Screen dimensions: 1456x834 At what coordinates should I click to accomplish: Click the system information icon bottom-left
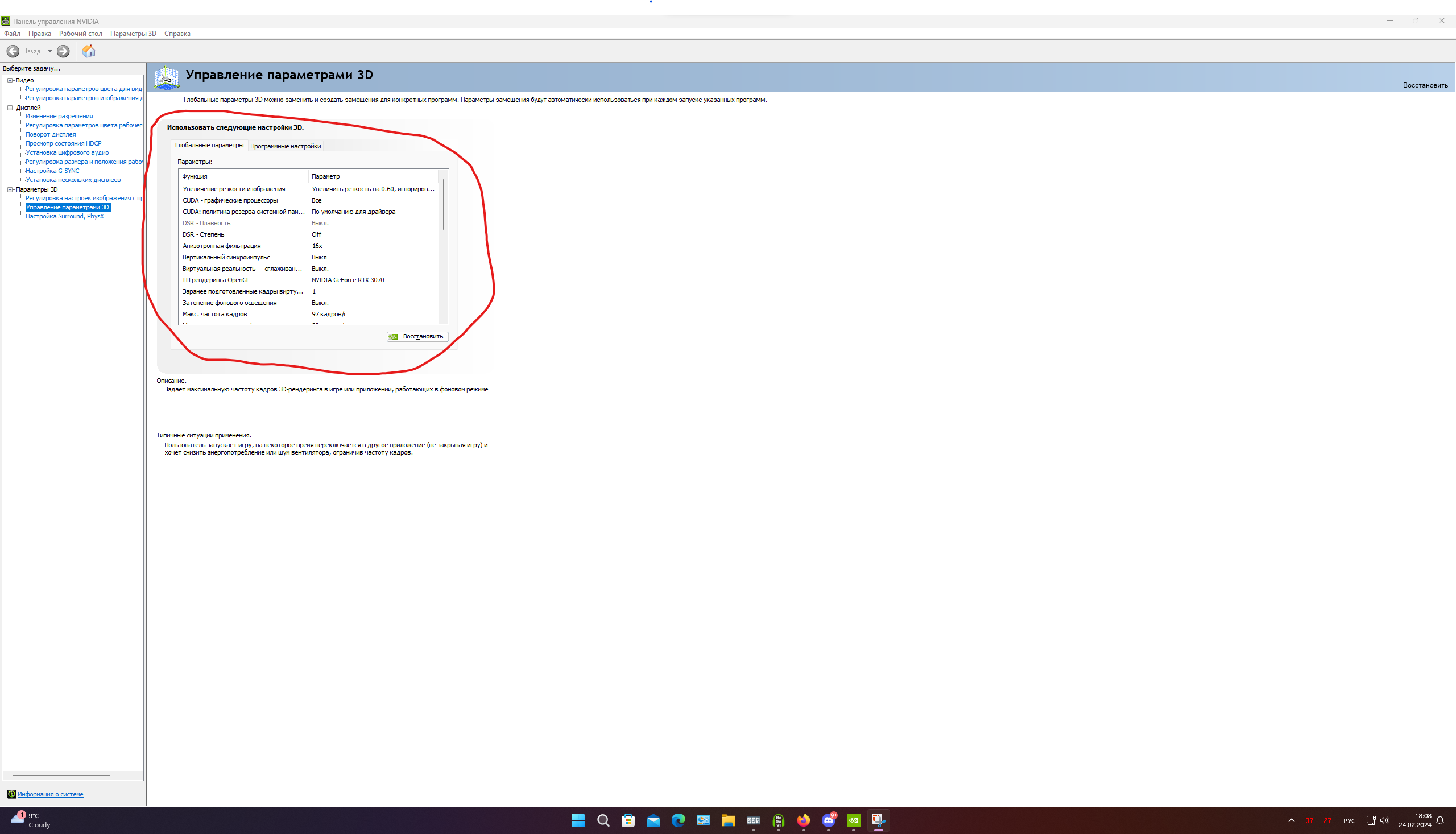[11, 794]
